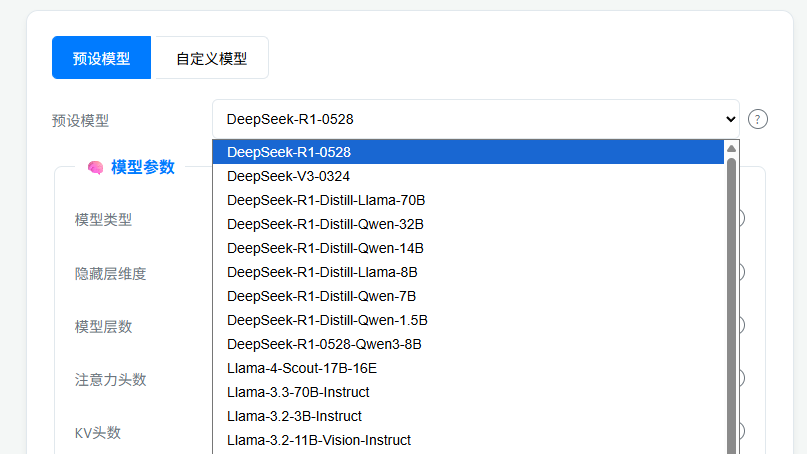
Task: Click the KV头数 label
Action: (x=98, y=433)
